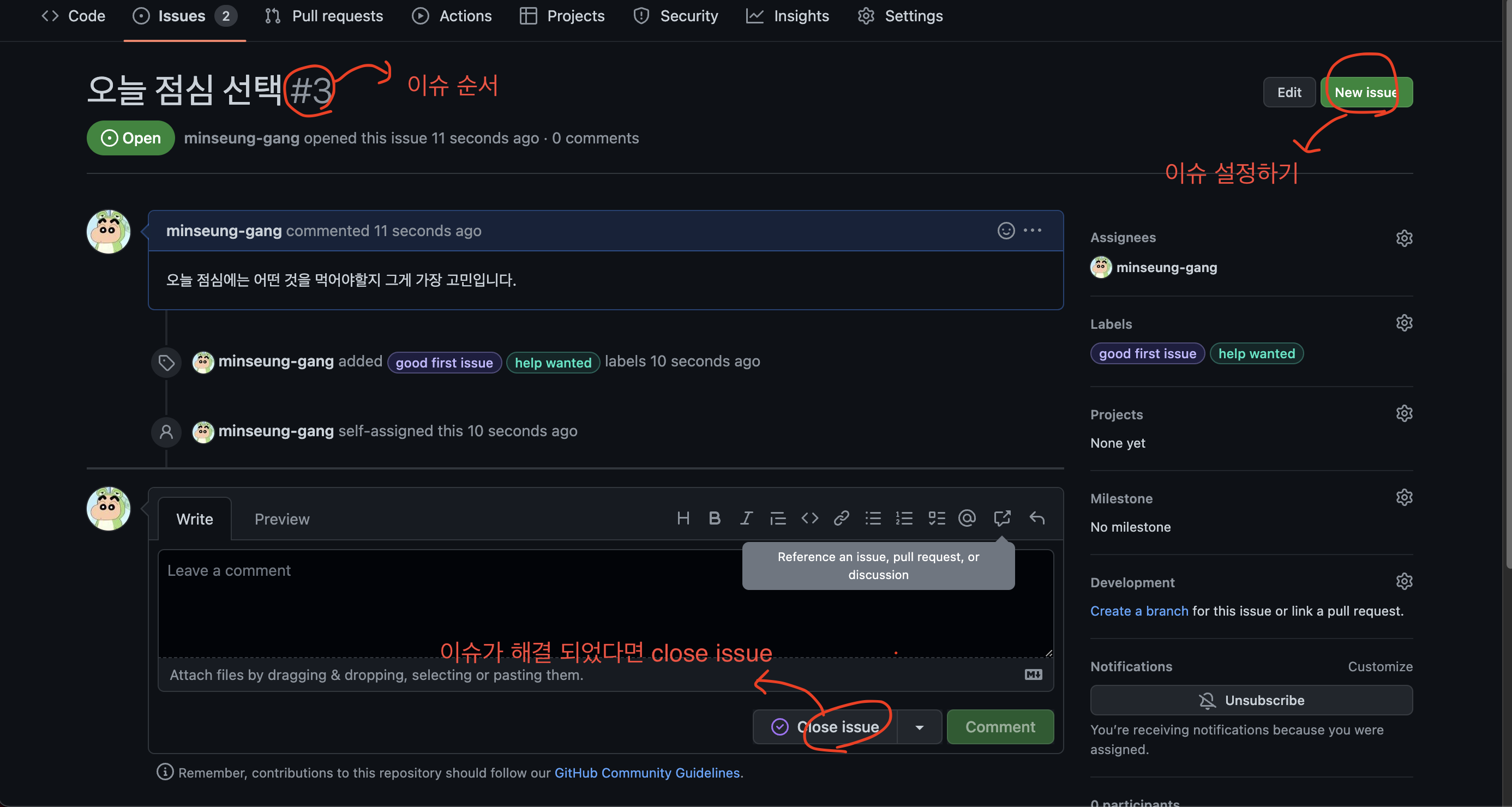Add a link via chain icon
The width and height of the screenshot is (1512, 807).
(841, 518)
